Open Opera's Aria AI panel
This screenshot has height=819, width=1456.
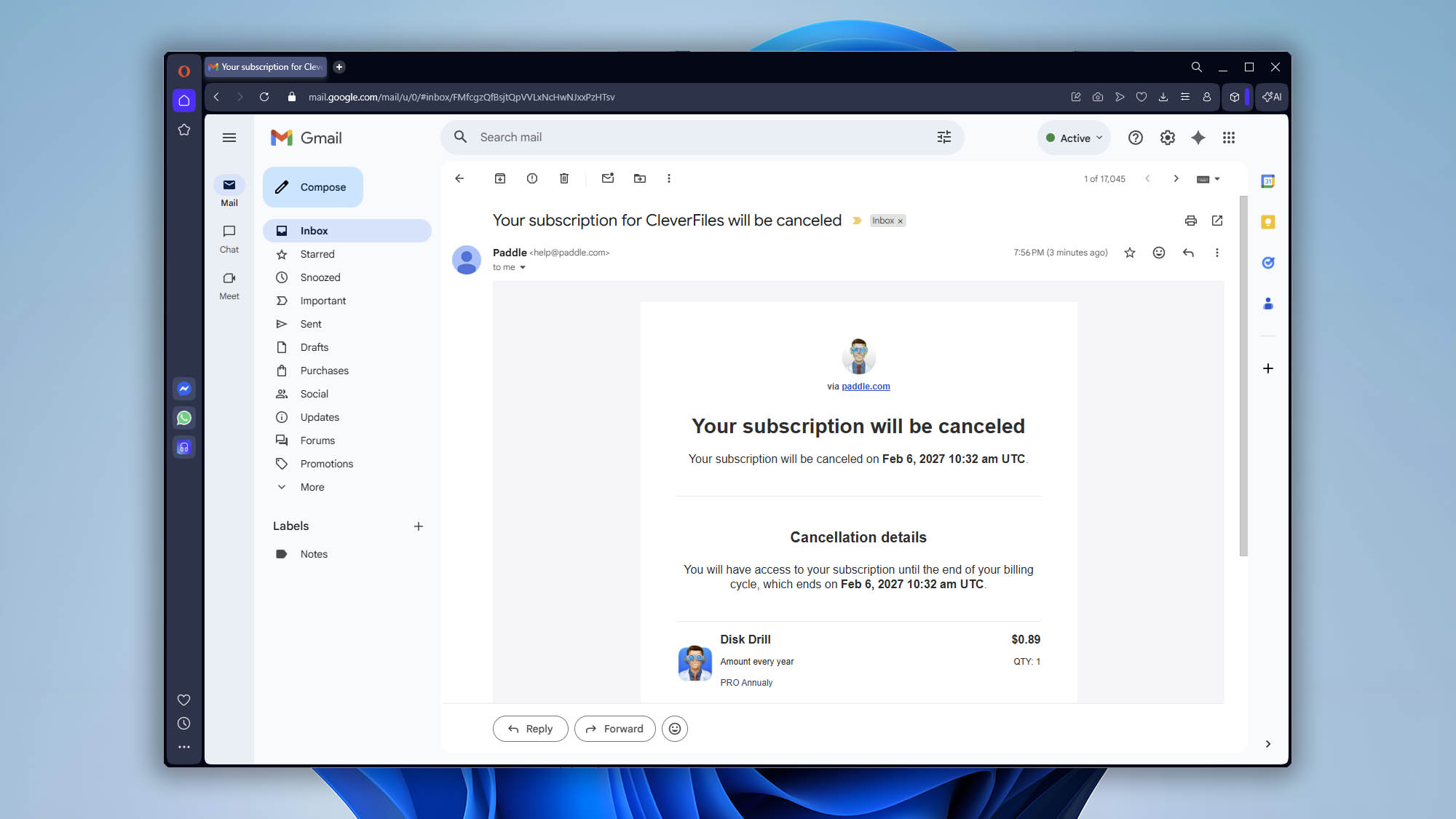pos(1273,97)
